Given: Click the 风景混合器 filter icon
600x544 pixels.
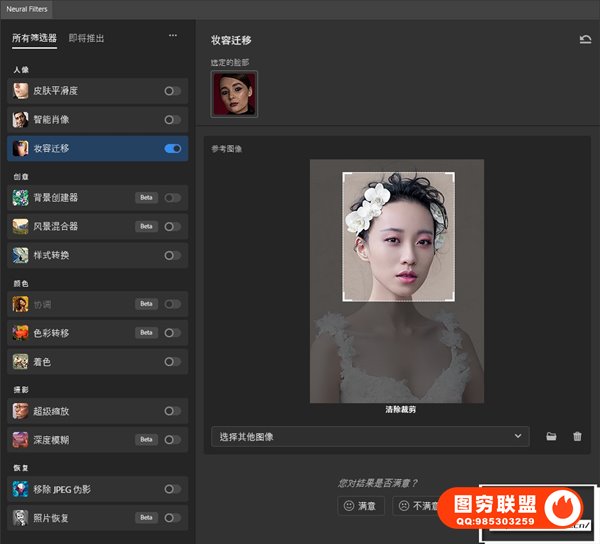Looking at the screenshot, I should coord(20,227).
